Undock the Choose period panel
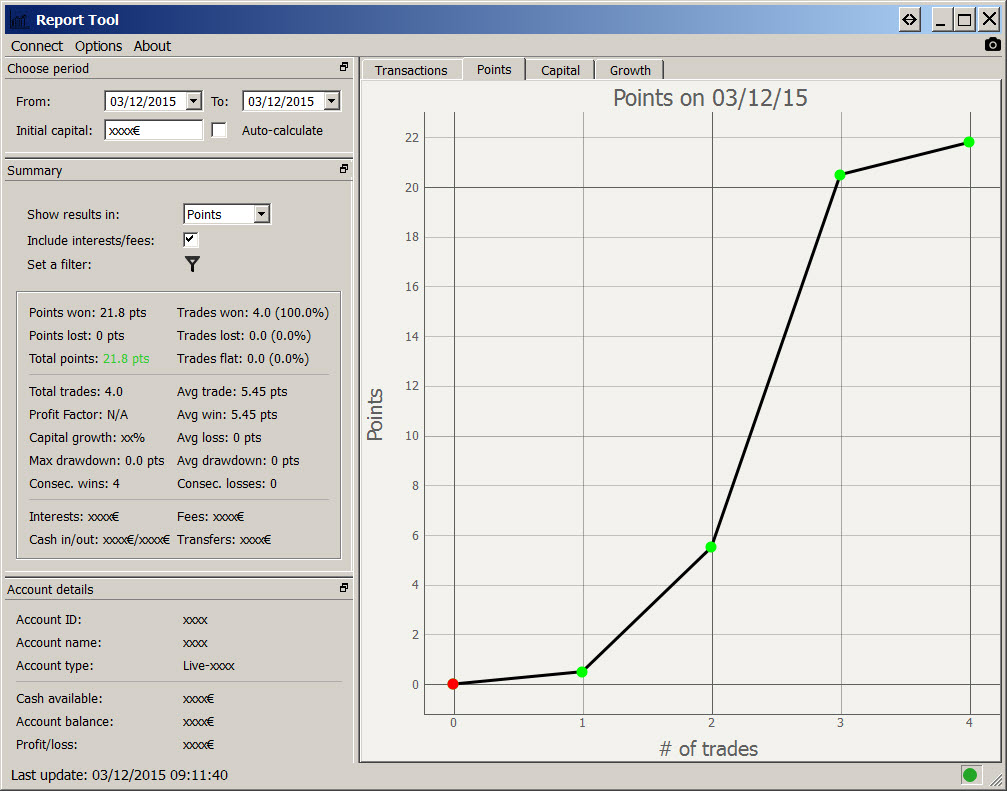1007x791 pixels. pos(344,68)
